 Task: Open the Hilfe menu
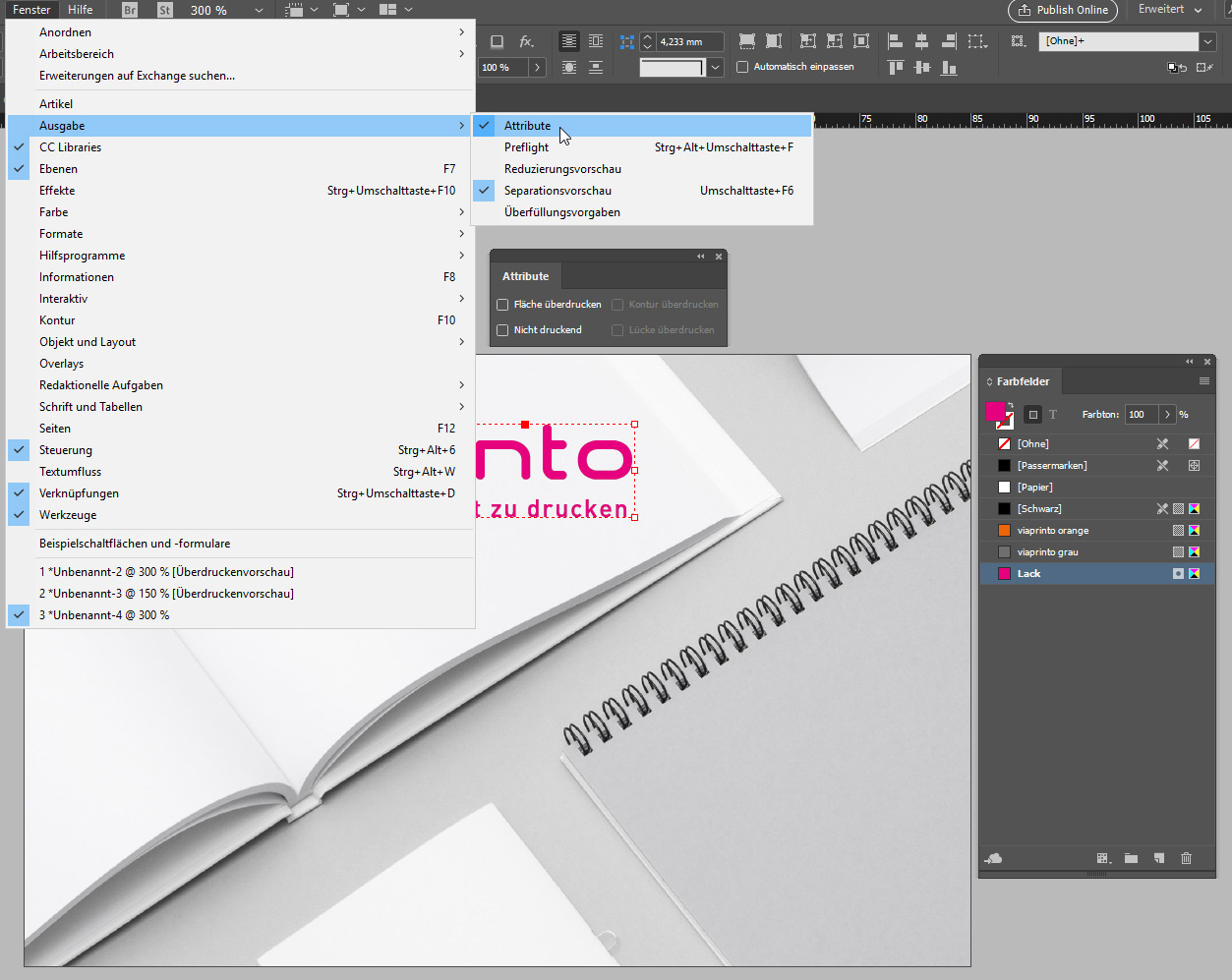coord(81,10)
